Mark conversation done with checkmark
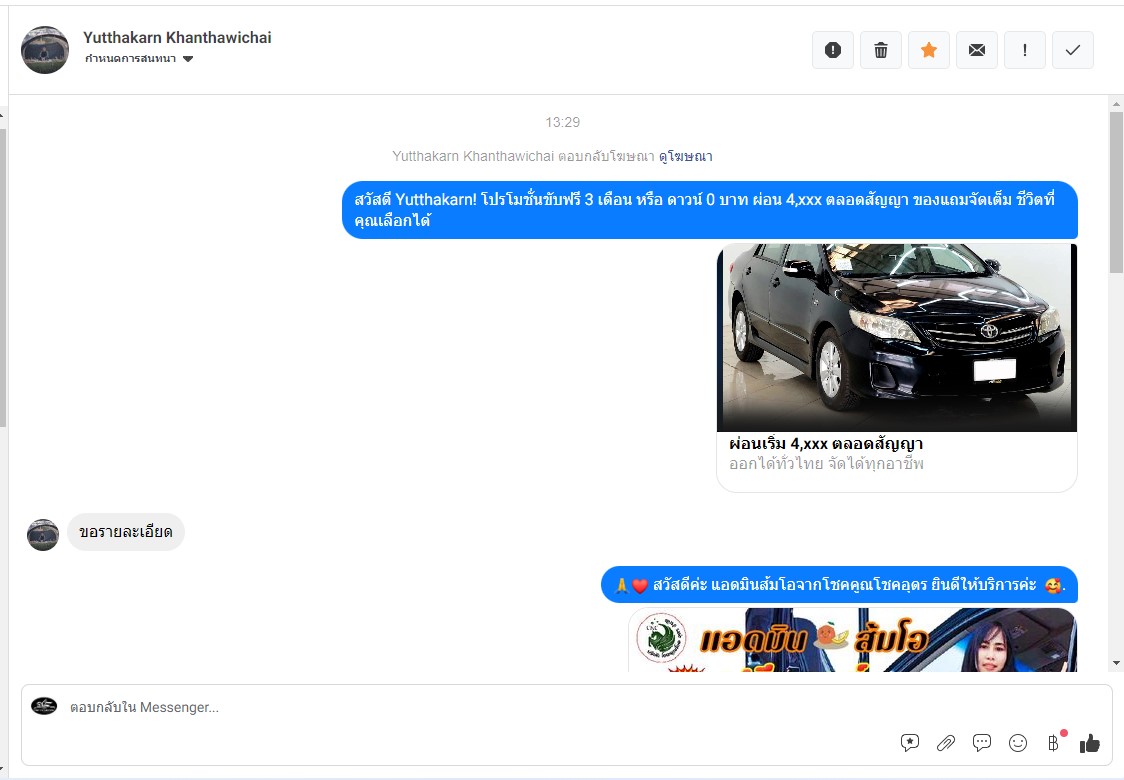Image resolution: width=1124 pixels, height=780 pixels. click(x=1073, y=50)
